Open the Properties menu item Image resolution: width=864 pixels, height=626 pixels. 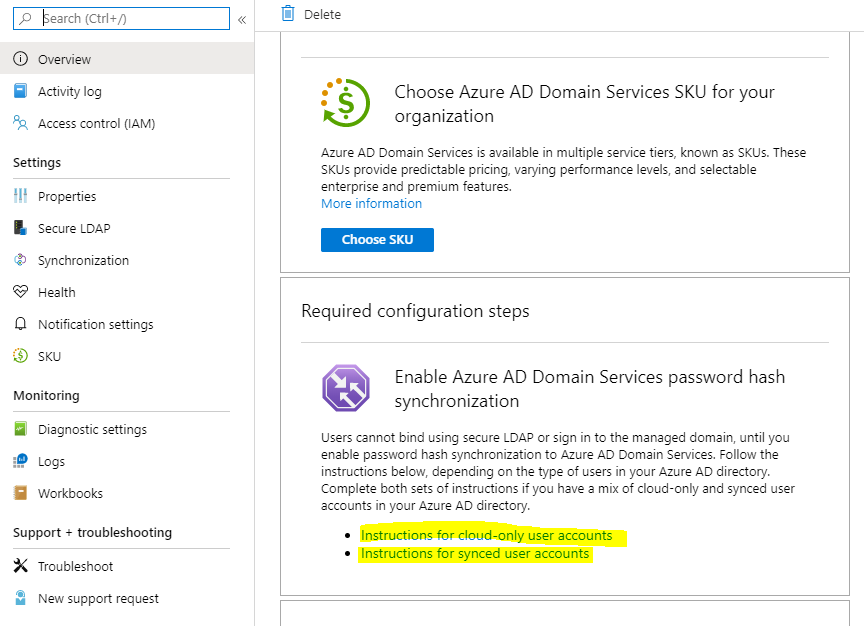coord(67,196)
